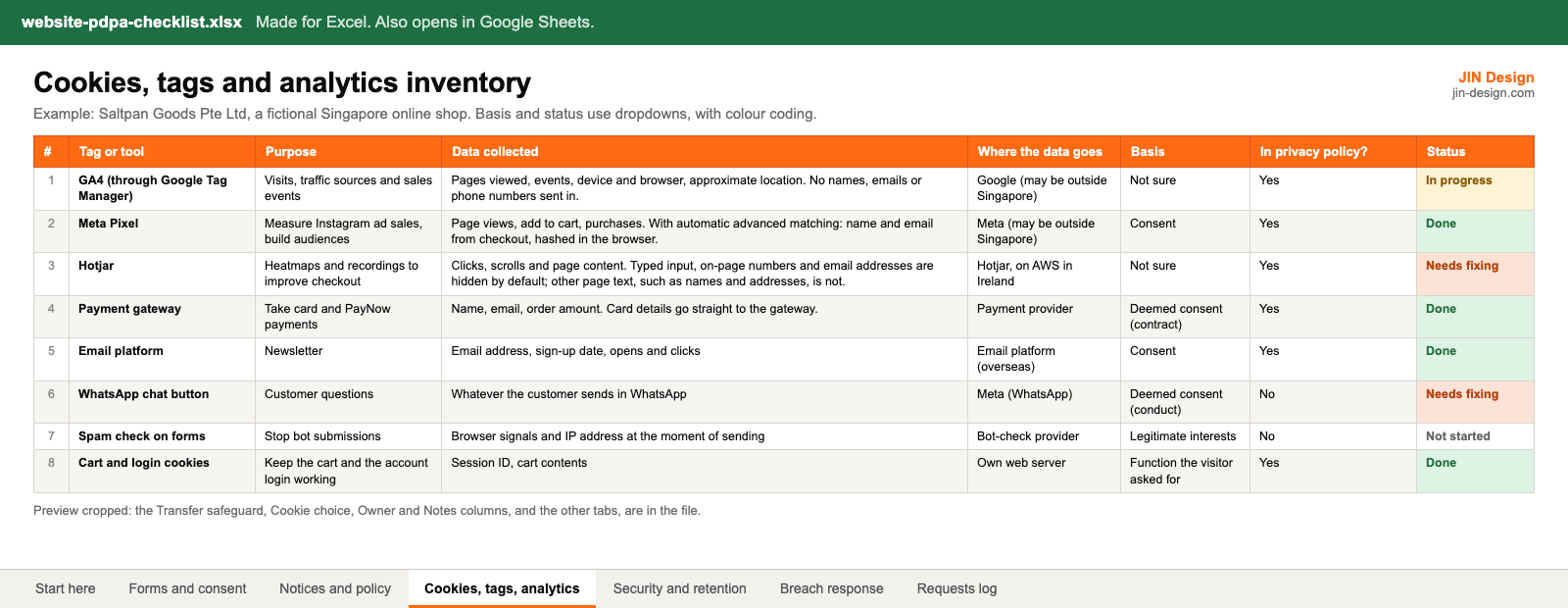Click the Cookies, tags and analytics inventory heading

coord(282,82)
